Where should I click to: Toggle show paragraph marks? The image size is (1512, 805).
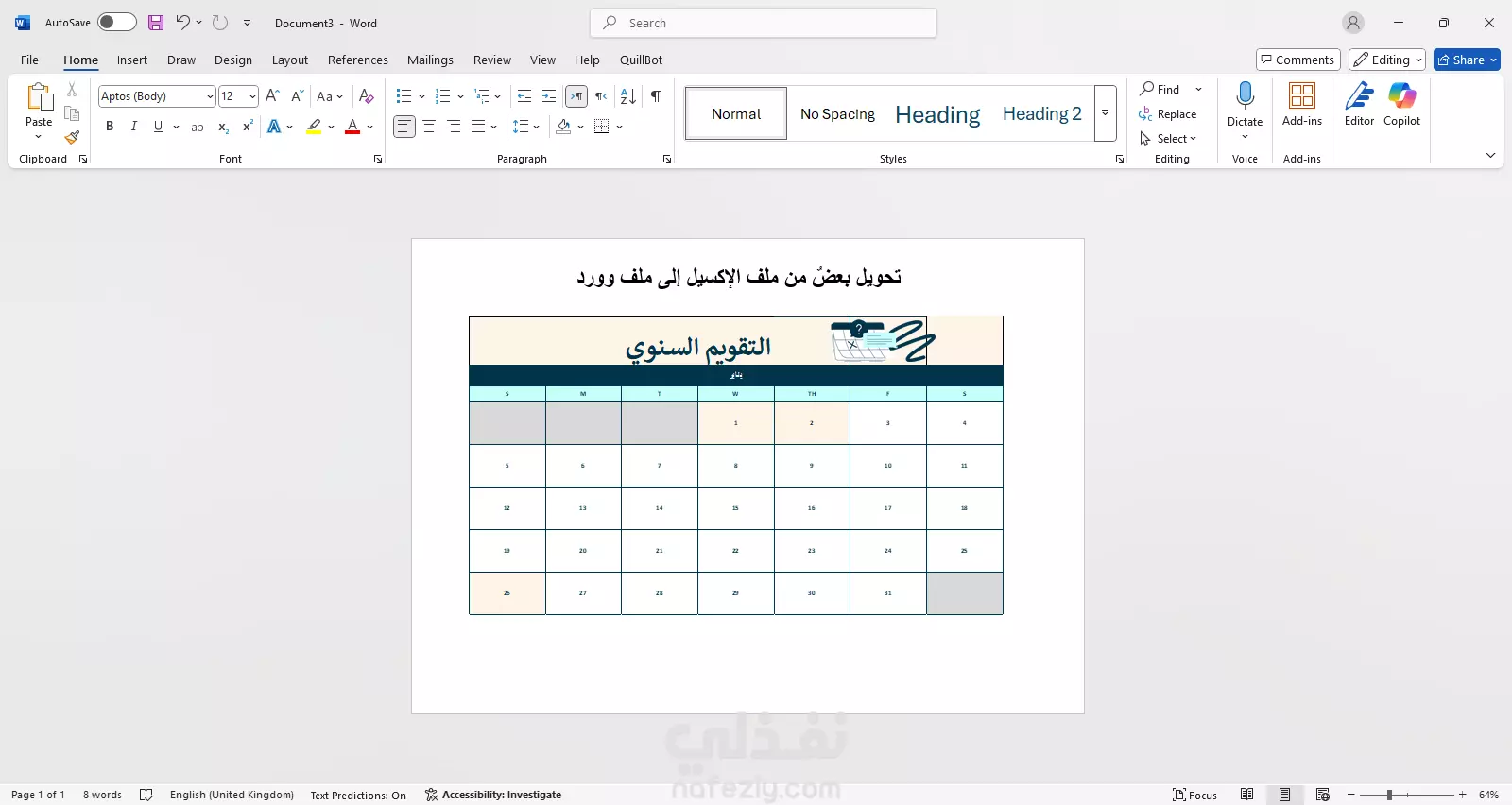pyautogui.click(x=656, y=95)
